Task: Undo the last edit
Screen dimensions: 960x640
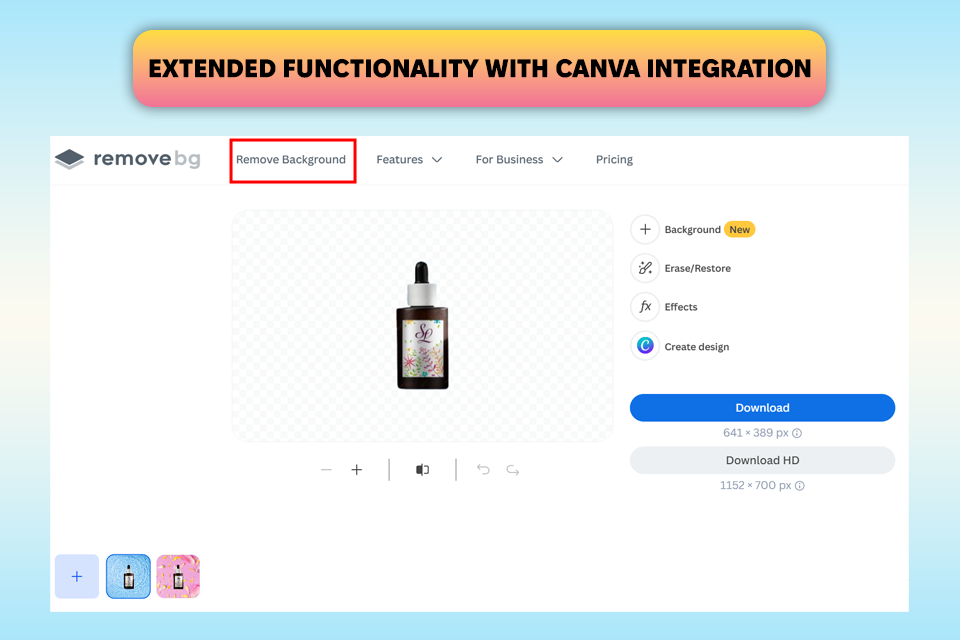Action: 483,470
